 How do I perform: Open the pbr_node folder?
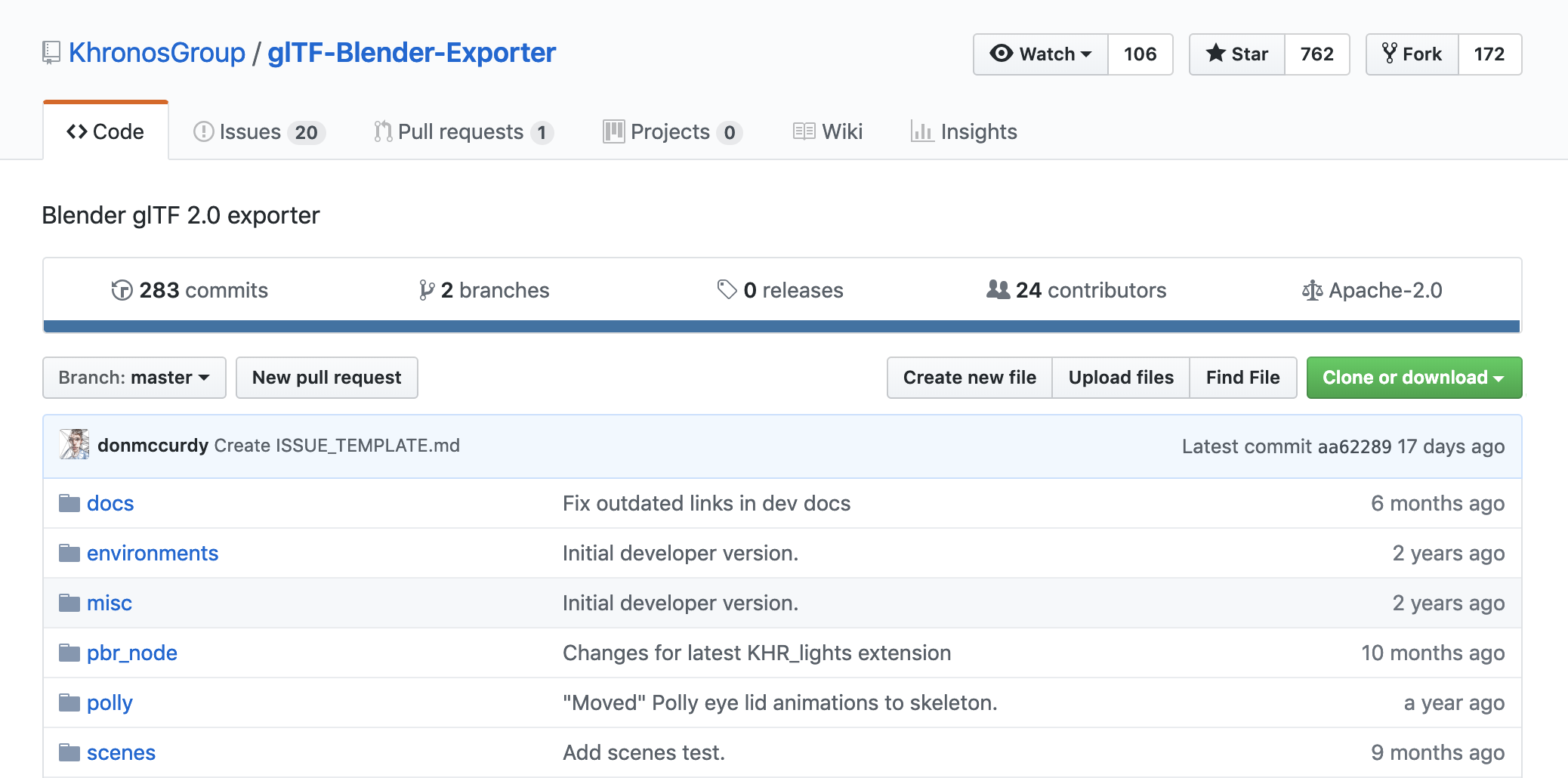(132, 653)
